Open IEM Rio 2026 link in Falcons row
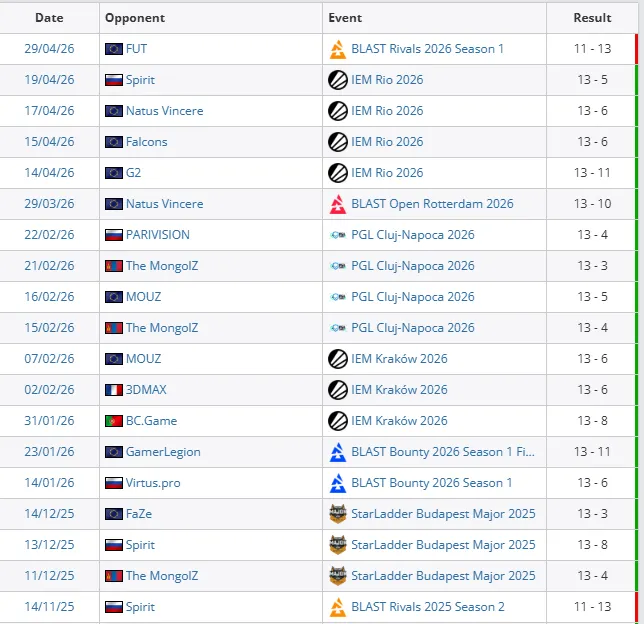This screenshot has height=624, width=644. (x=387, y=142)
